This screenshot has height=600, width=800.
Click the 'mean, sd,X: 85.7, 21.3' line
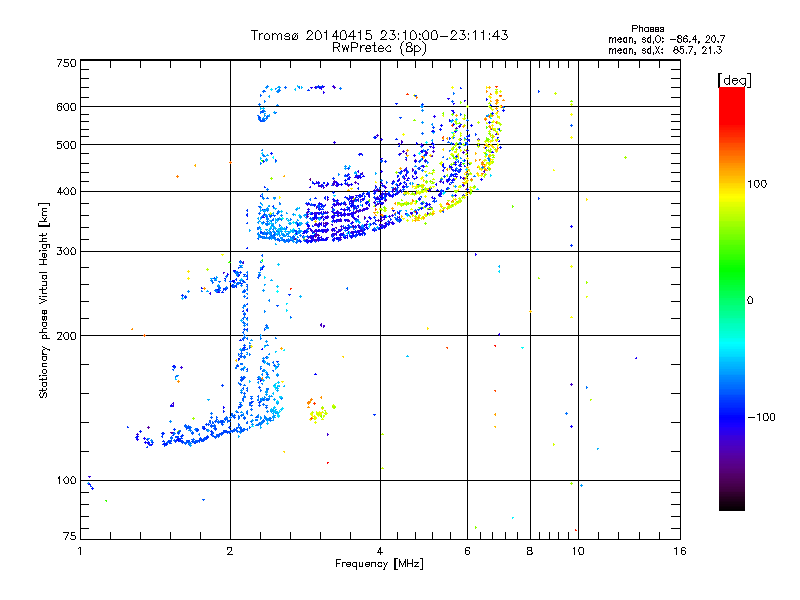coord(665,50)
